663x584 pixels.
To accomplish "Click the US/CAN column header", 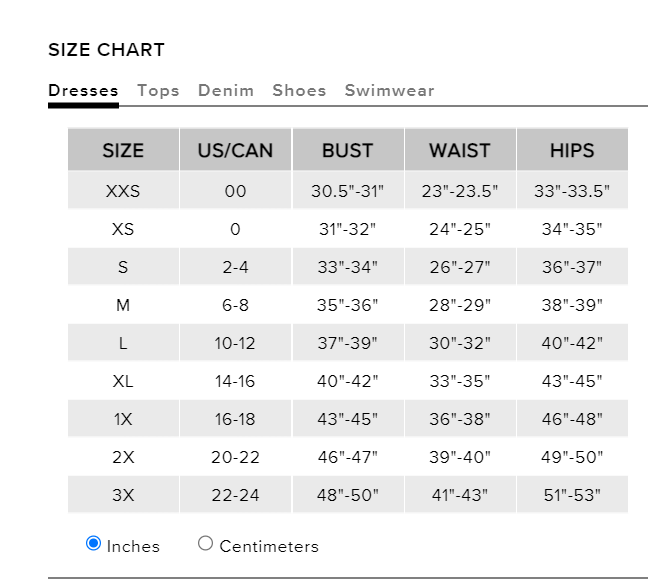I will [235, 151].
